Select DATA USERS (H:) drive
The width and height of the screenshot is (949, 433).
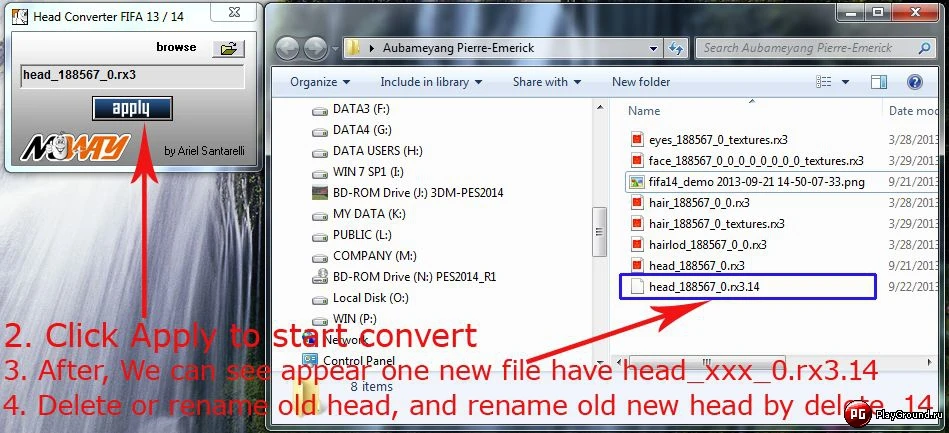click(x=378, y=151)
